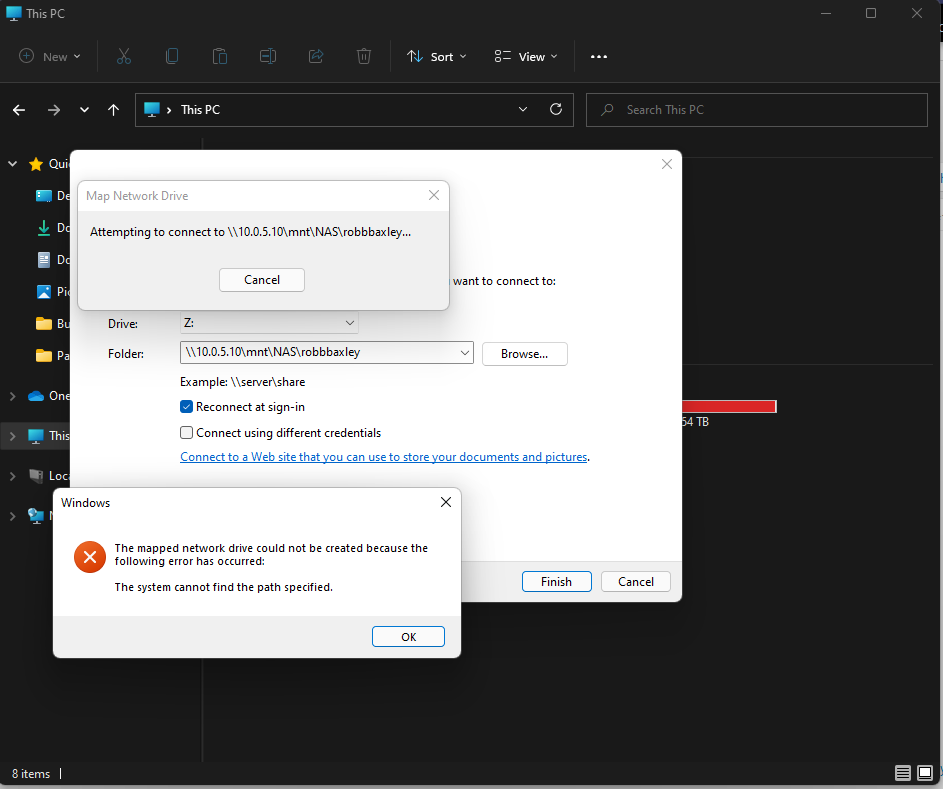Switch to large thumbnails view icon
Screen dimensions: 943x789
pos(925,773)
